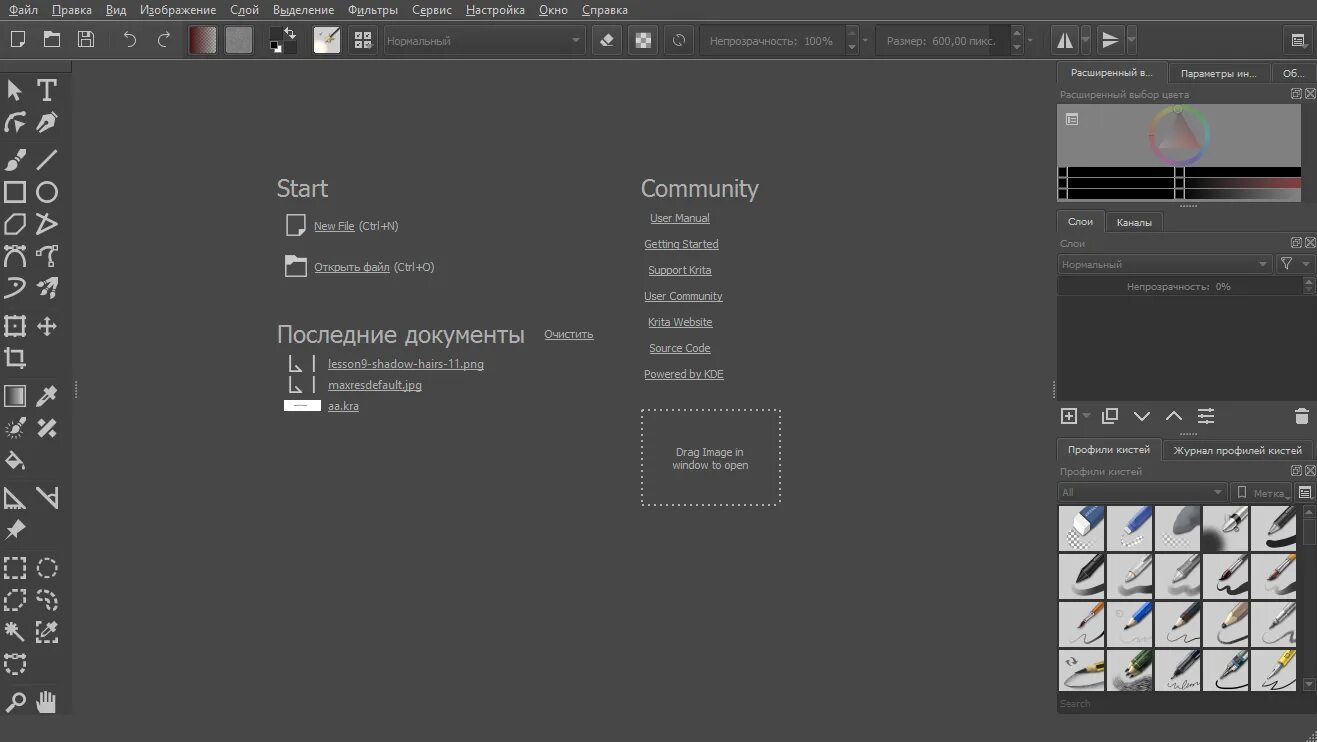Click the Redo arrow icon
The image size is (1317, 742).
164,40
